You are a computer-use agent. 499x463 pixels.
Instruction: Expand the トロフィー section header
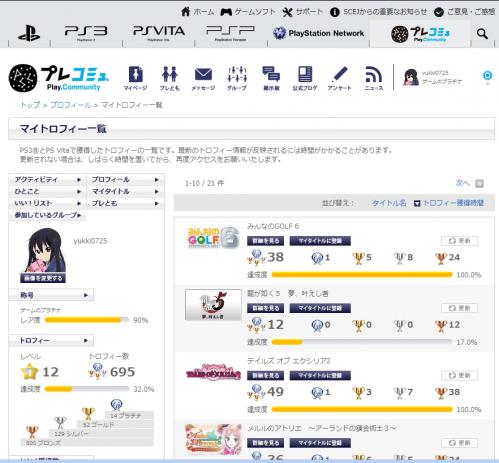51,340
